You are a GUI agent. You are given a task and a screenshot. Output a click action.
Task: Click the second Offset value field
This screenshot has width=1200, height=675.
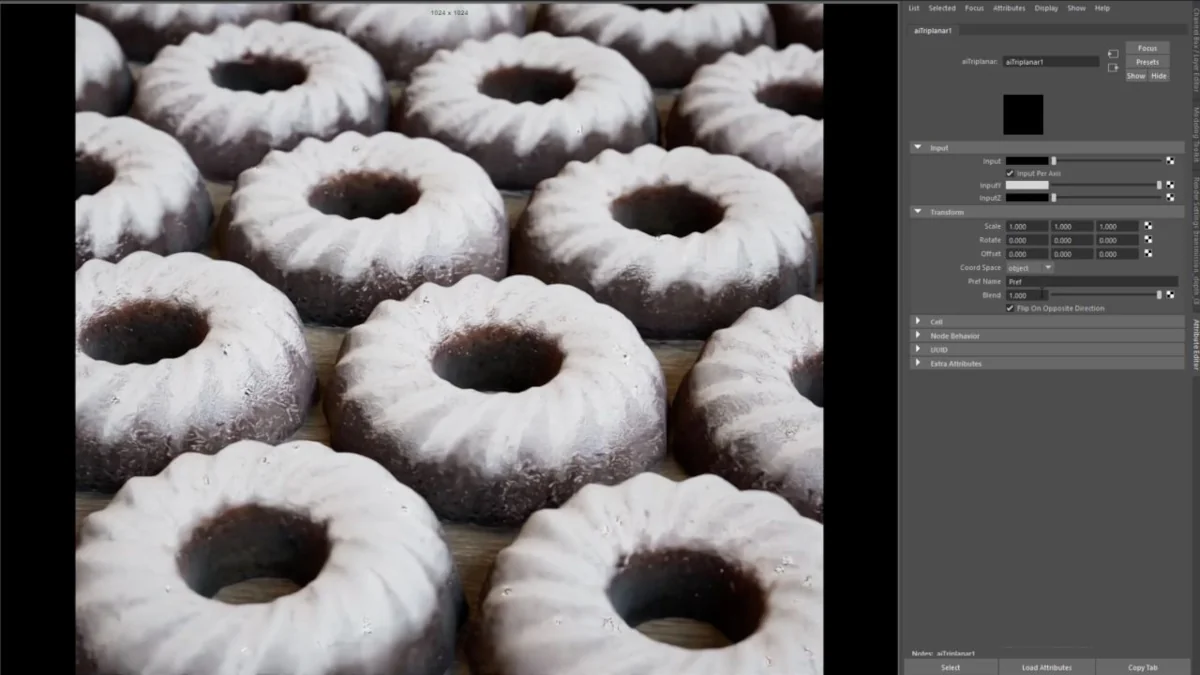(1071, 254)
